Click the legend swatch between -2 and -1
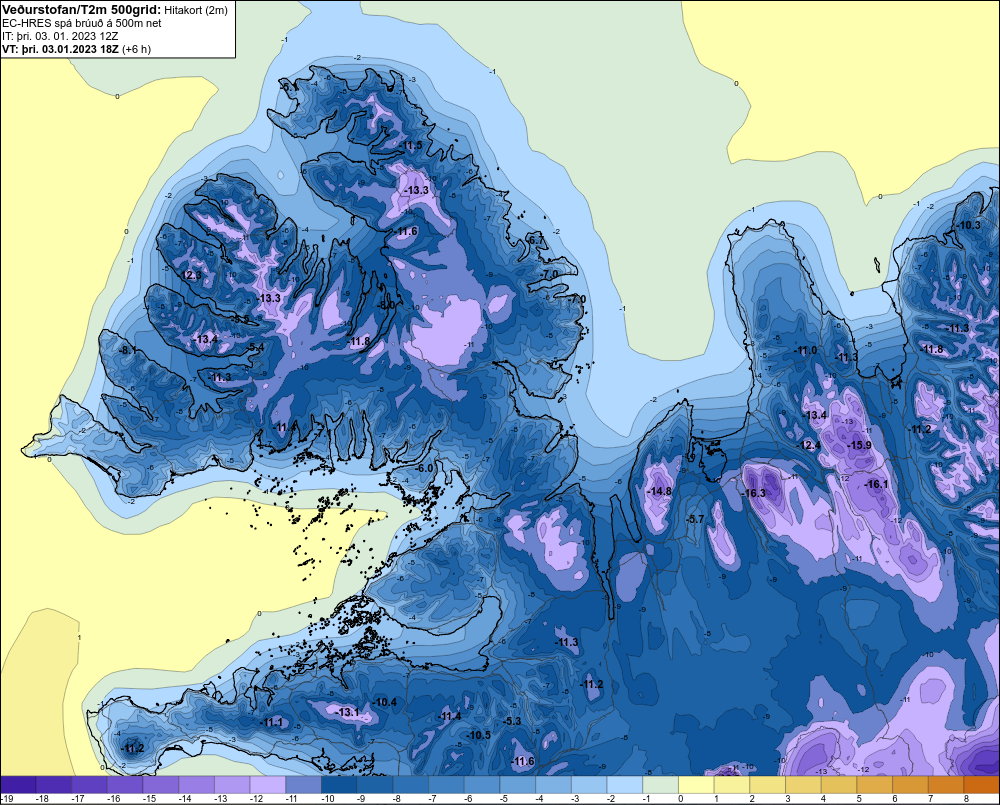This screenshot has width=1000, height=805. point(626,785)
